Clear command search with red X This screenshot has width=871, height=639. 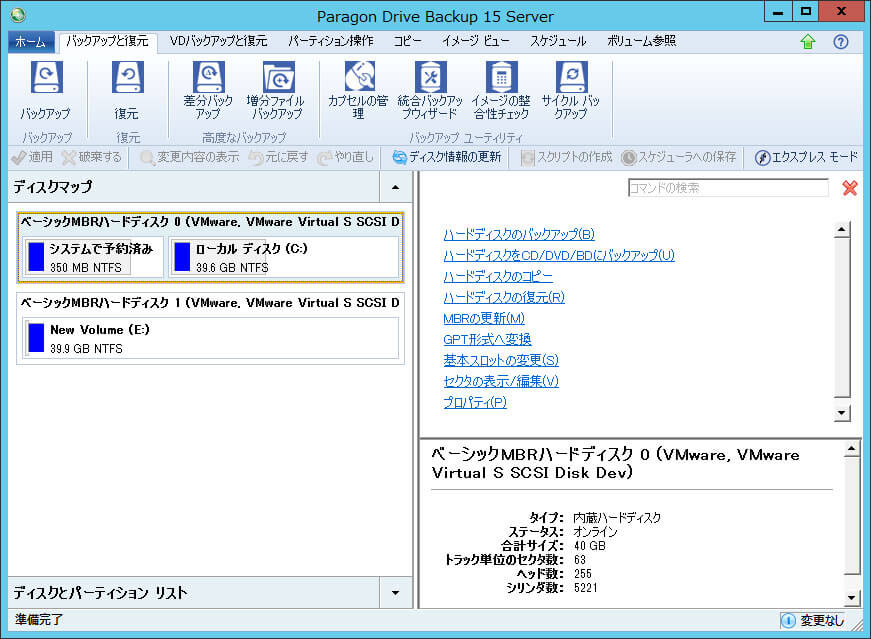pyautogui.click(x=849, y=188)
